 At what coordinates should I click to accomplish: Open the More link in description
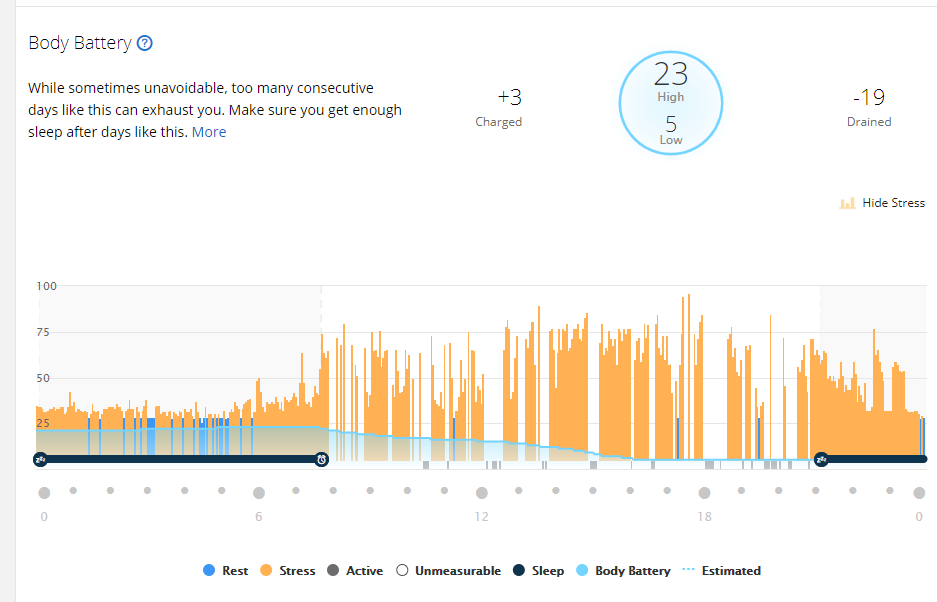(209, 132)
